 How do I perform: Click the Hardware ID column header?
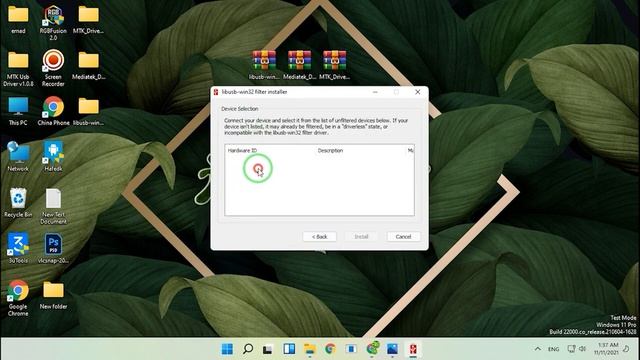pyautogui.click(x=242, y=151)
